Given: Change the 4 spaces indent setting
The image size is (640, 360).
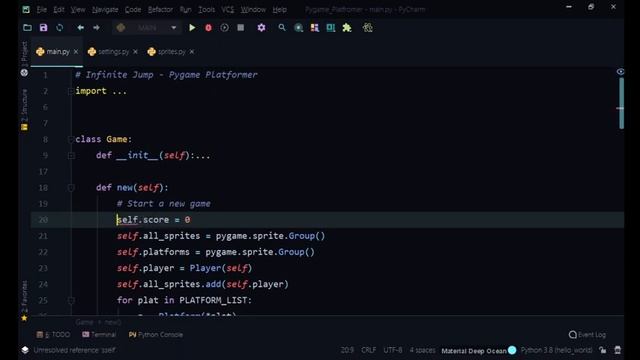Looking at the screenshot, I should [422, 350].
